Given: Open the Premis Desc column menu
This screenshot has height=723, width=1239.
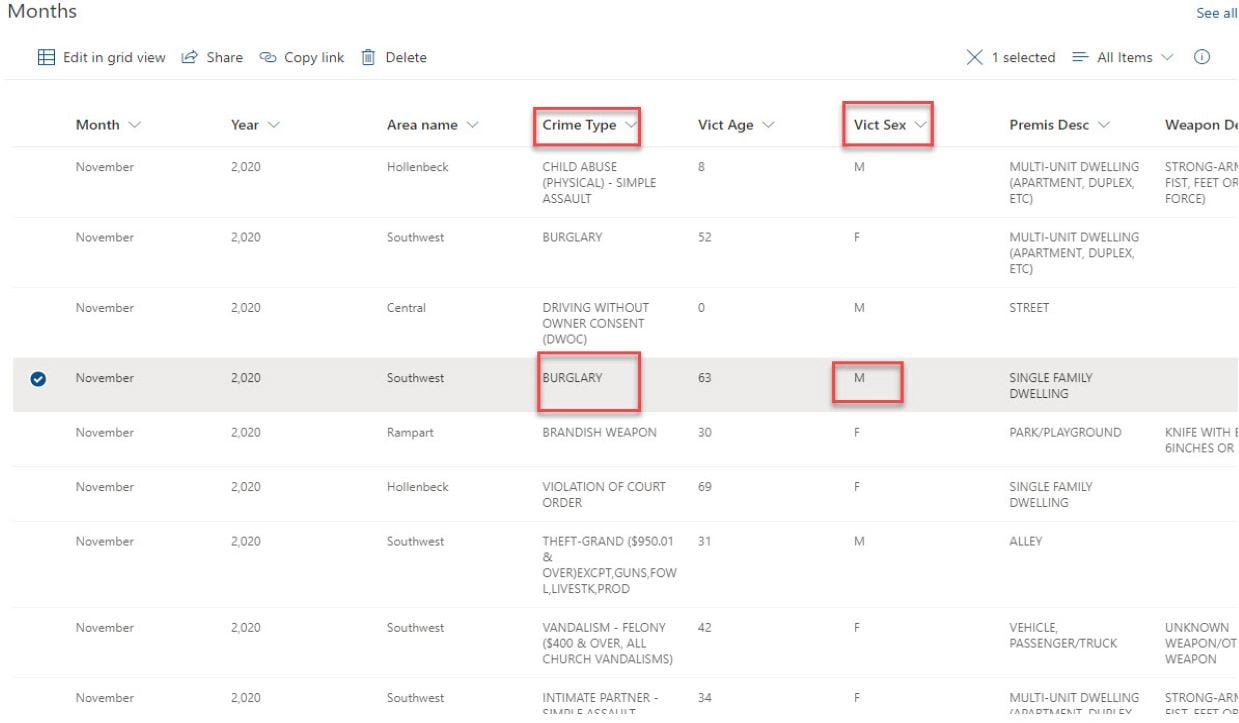Looking at the screenshot, I should point(1103,125).
